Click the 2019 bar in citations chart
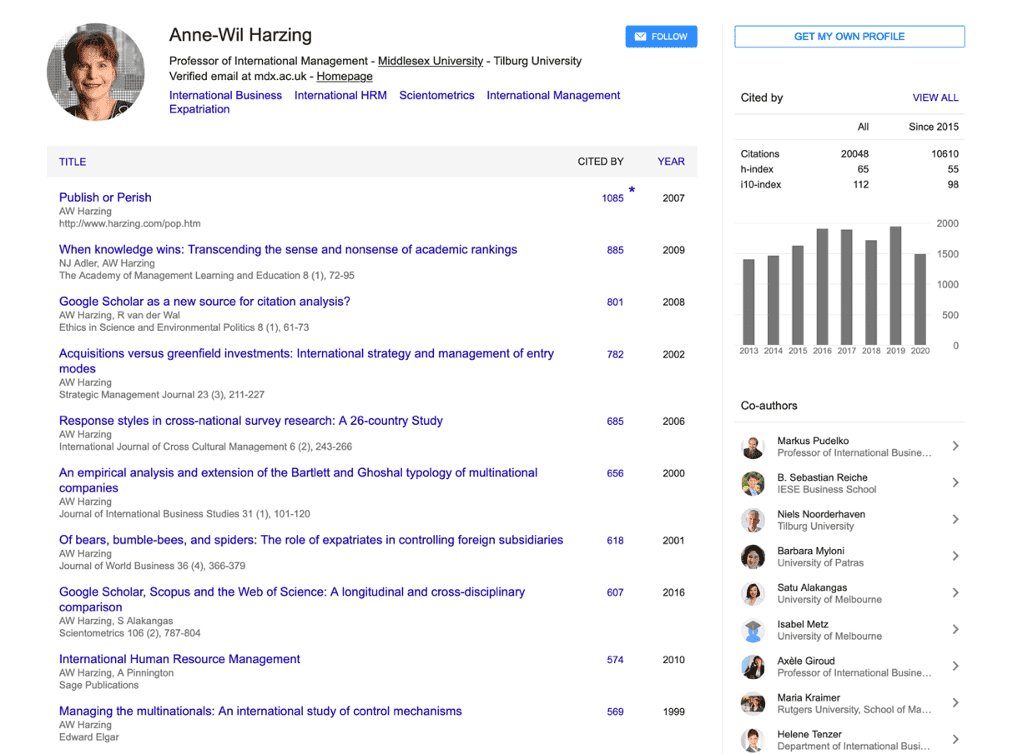This screenshot has height=754, width=1018. pos(895,286)
